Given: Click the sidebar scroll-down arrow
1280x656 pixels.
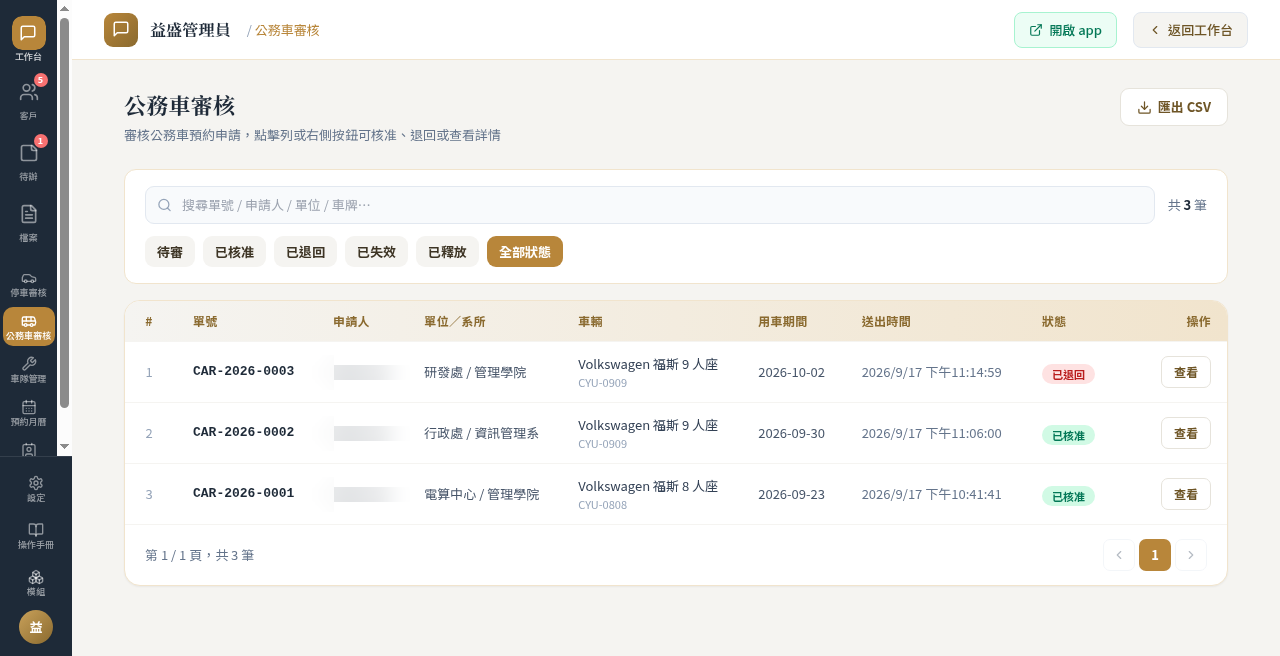Looking at the screenshot, I should pyautogui.click(x=64, y=446).
